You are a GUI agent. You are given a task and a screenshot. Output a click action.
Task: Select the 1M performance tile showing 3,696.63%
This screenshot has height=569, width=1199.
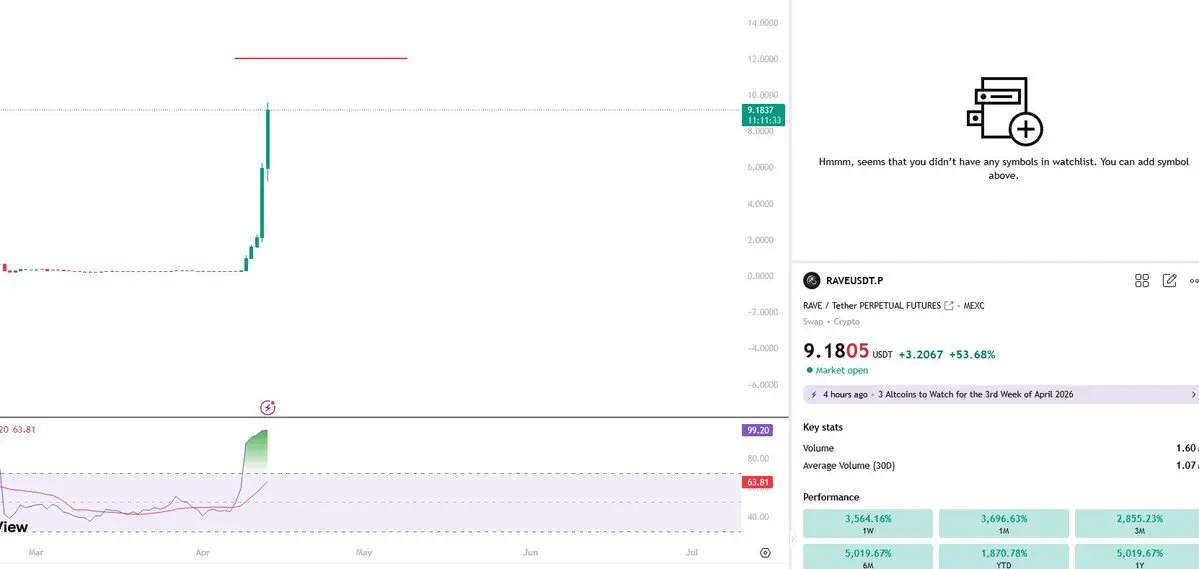click(x=1004, y=524)
